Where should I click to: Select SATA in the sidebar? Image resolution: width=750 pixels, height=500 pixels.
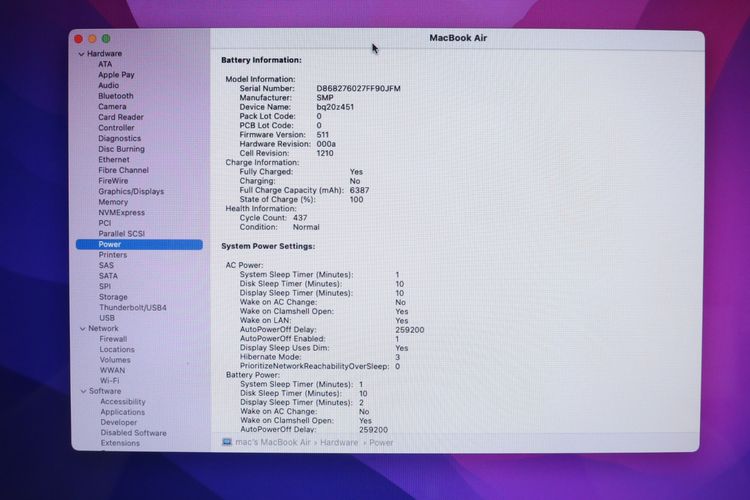pos(108,276)
